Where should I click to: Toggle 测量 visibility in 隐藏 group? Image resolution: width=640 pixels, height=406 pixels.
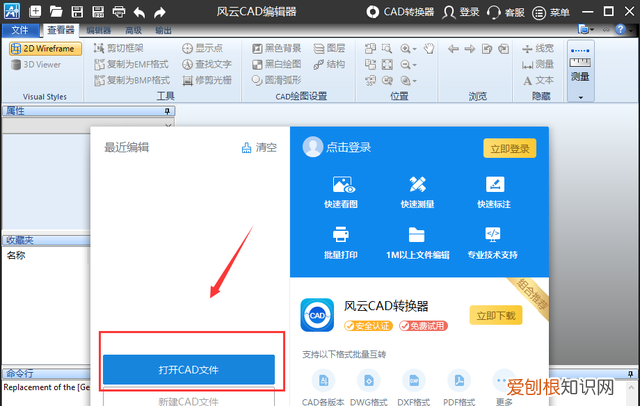pos(538,64)
